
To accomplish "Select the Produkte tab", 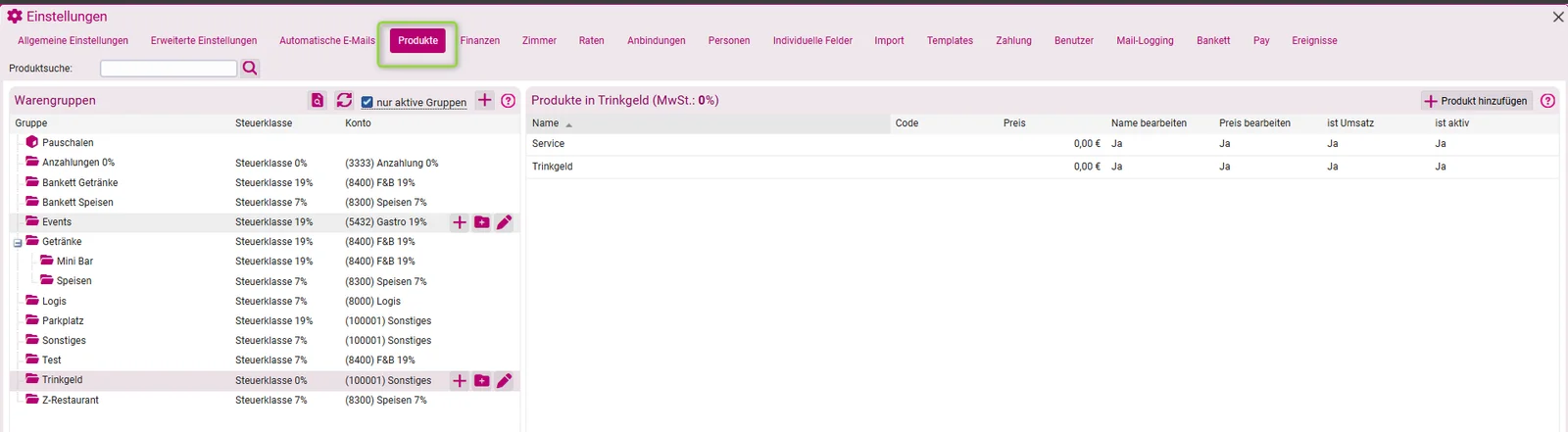I will [417, 40].
